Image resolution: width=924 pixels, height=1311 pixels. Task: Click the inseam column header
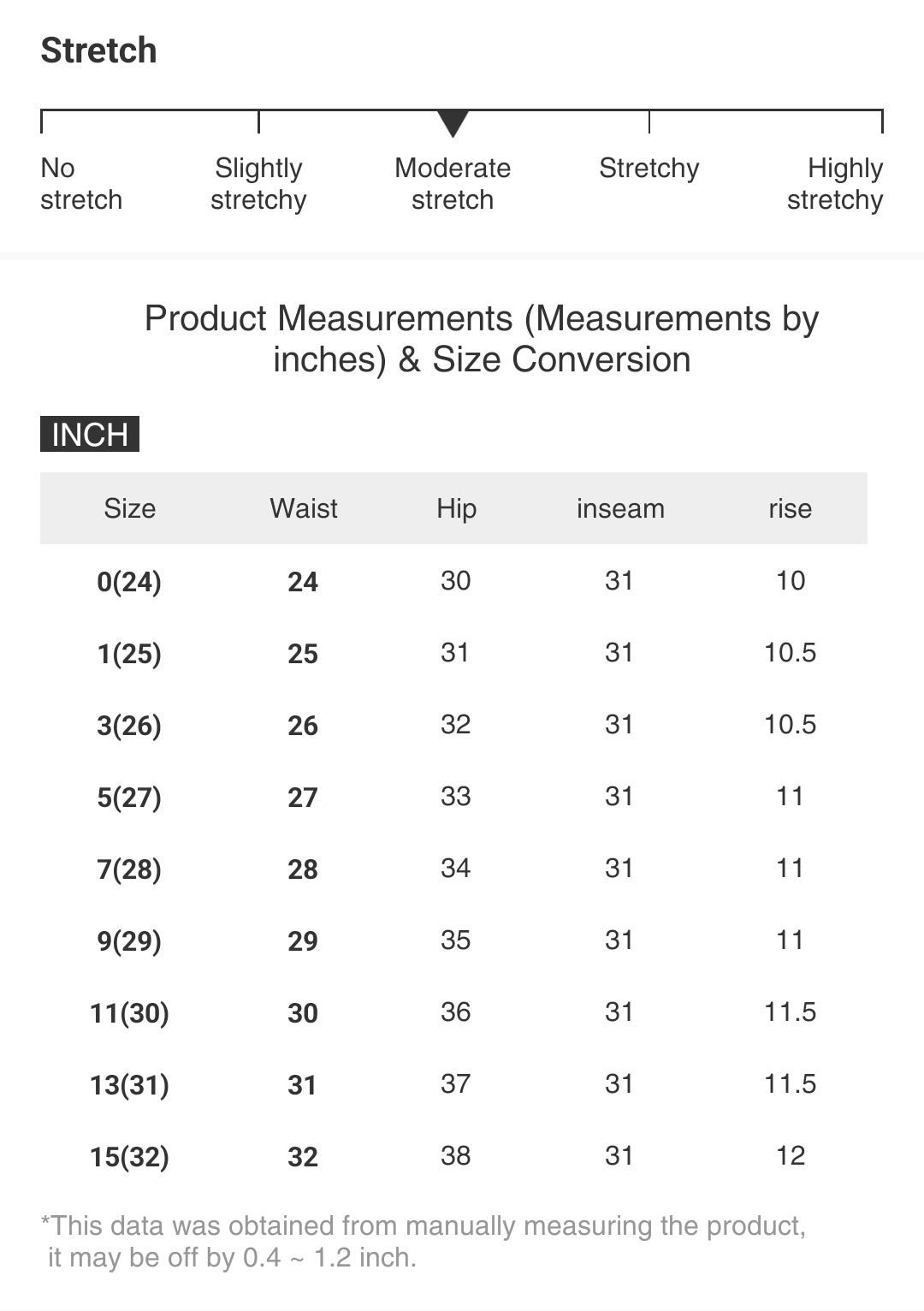620,508
